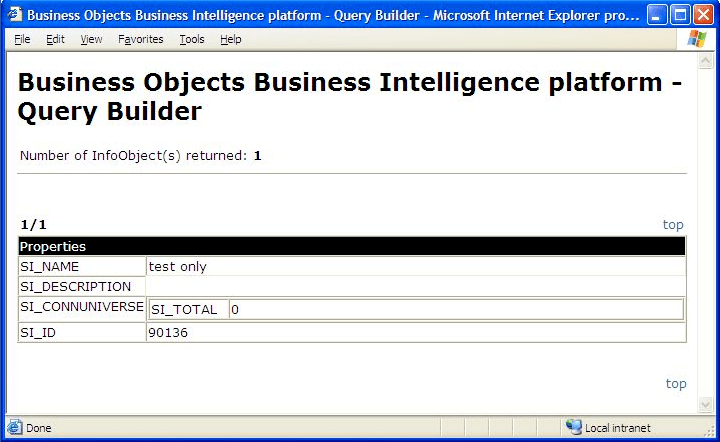Image resolution: width=720 pixels, height=442 pixels.
Task: Open the Edit menu
Action: click(55, 39)
